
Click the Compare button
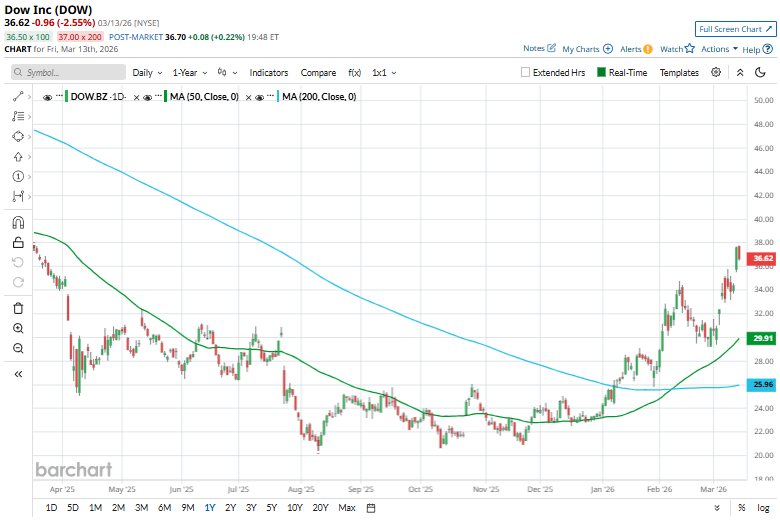click(x=318, y=73)
